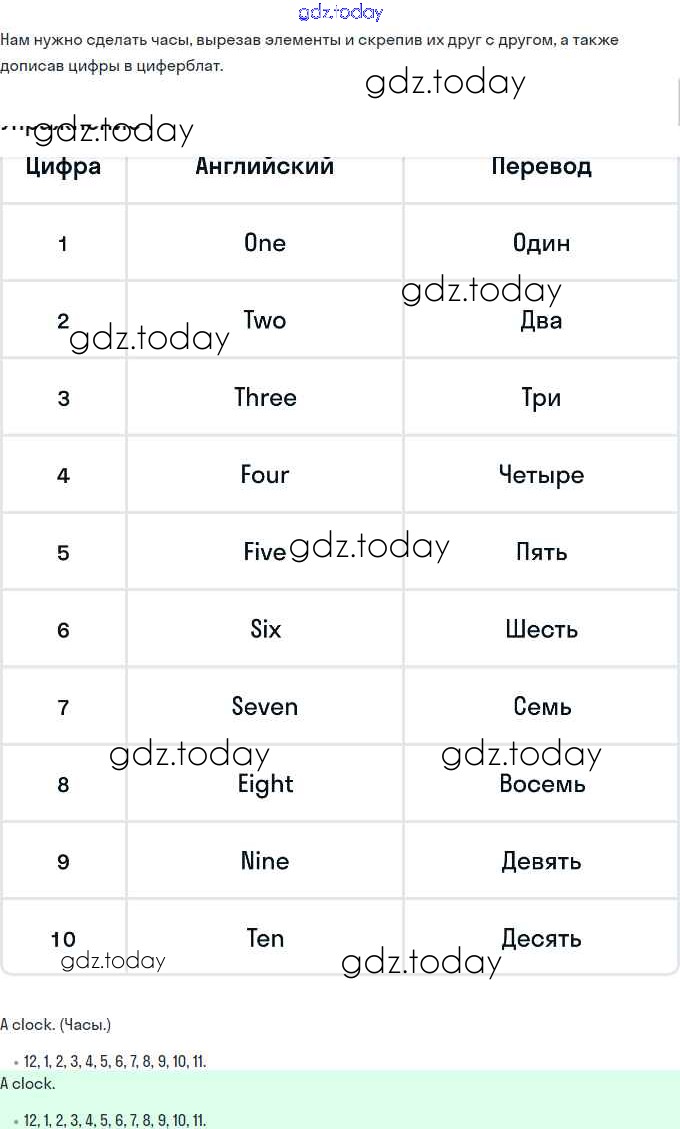
Task: Select the 'Ten' table cell
Action: coord(265,938)
